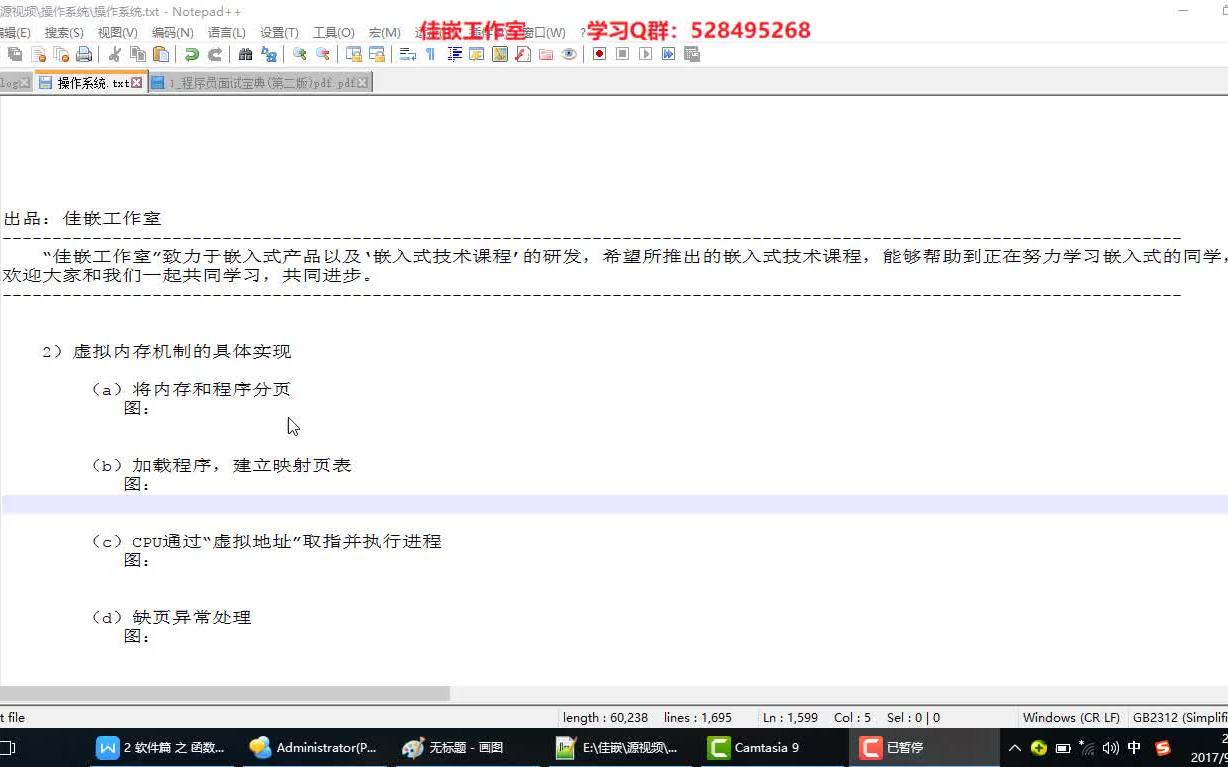This screenshot has height=767, width=1228.
Task: Open the speaker volume control in tray
Action: pos(1110,747)
